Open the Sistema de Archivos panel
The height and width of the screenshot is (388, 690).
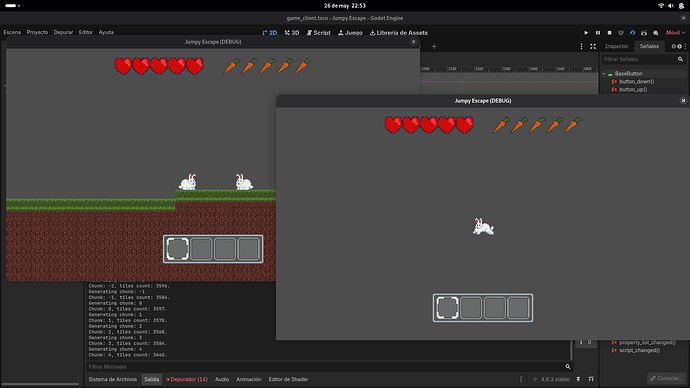pyautogui.click(x=113, y=379)
